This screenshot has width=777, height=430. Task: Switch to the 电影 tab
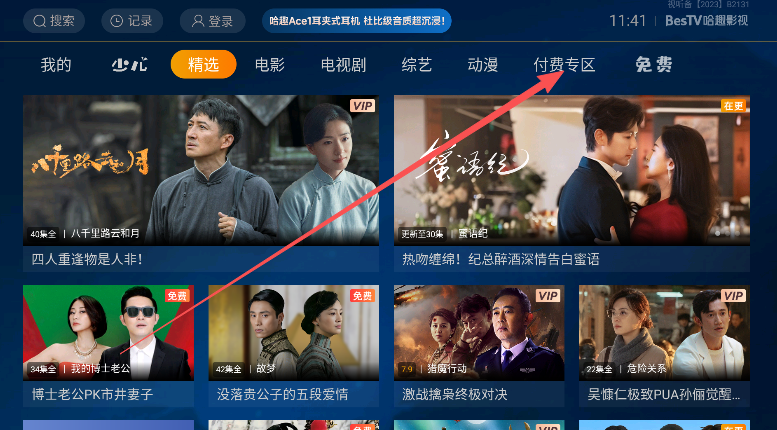pos(270,64)
